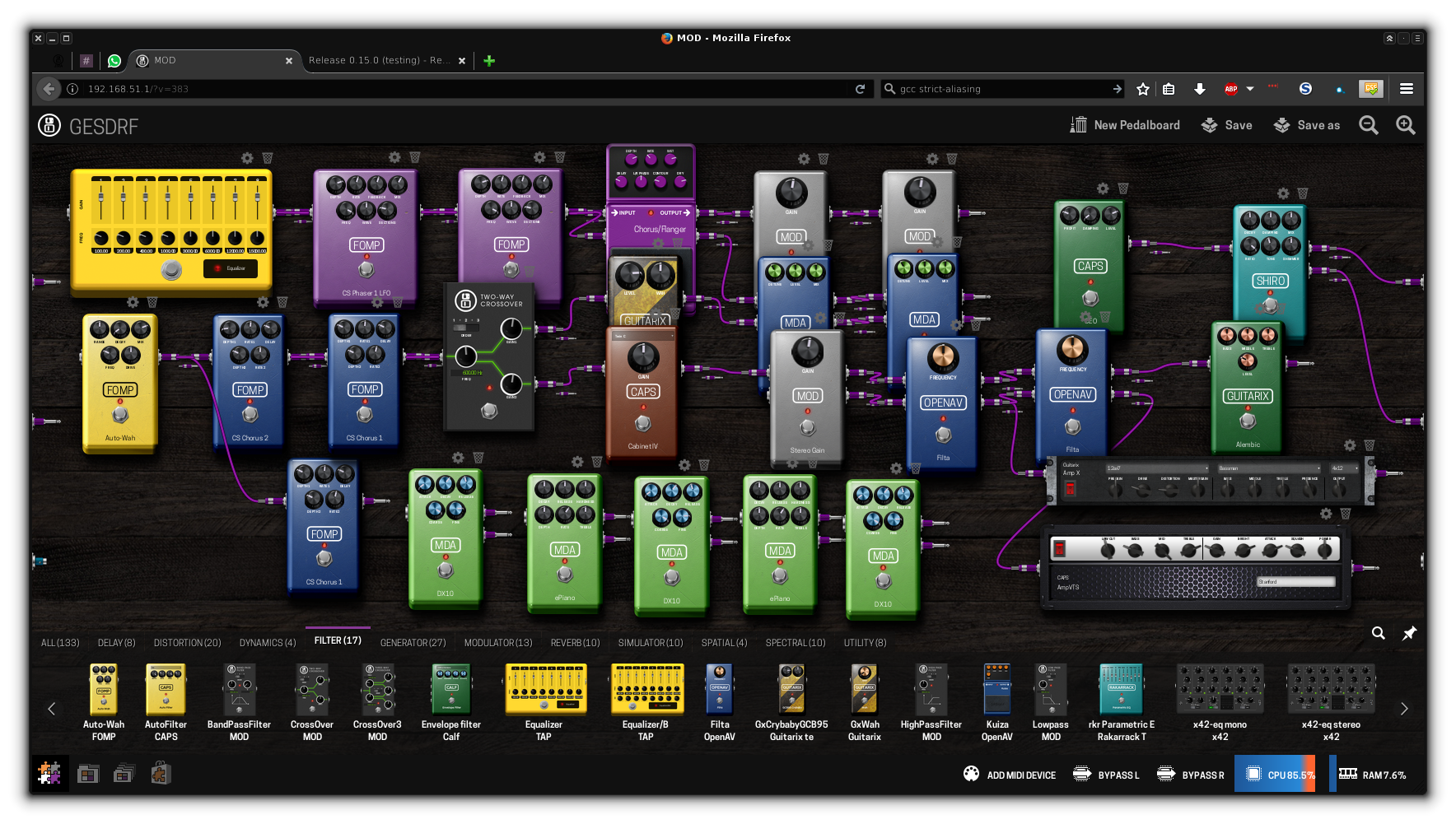Switch to the DISTORTION (20) category tab
Viewport: 1456px width, 824px height.
pos(187,643)
